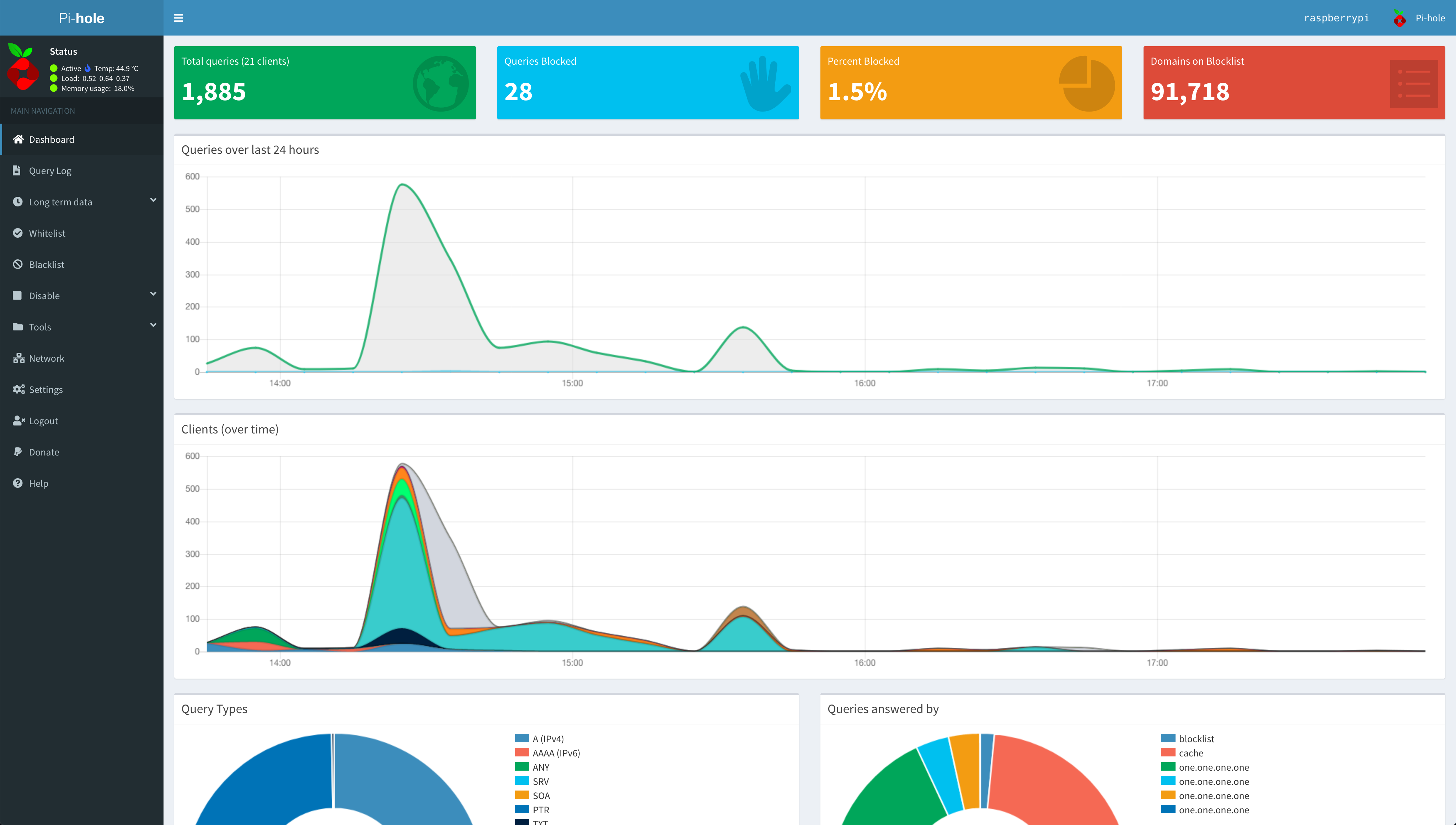Click the Pi-hole title header link

point(82,18)
